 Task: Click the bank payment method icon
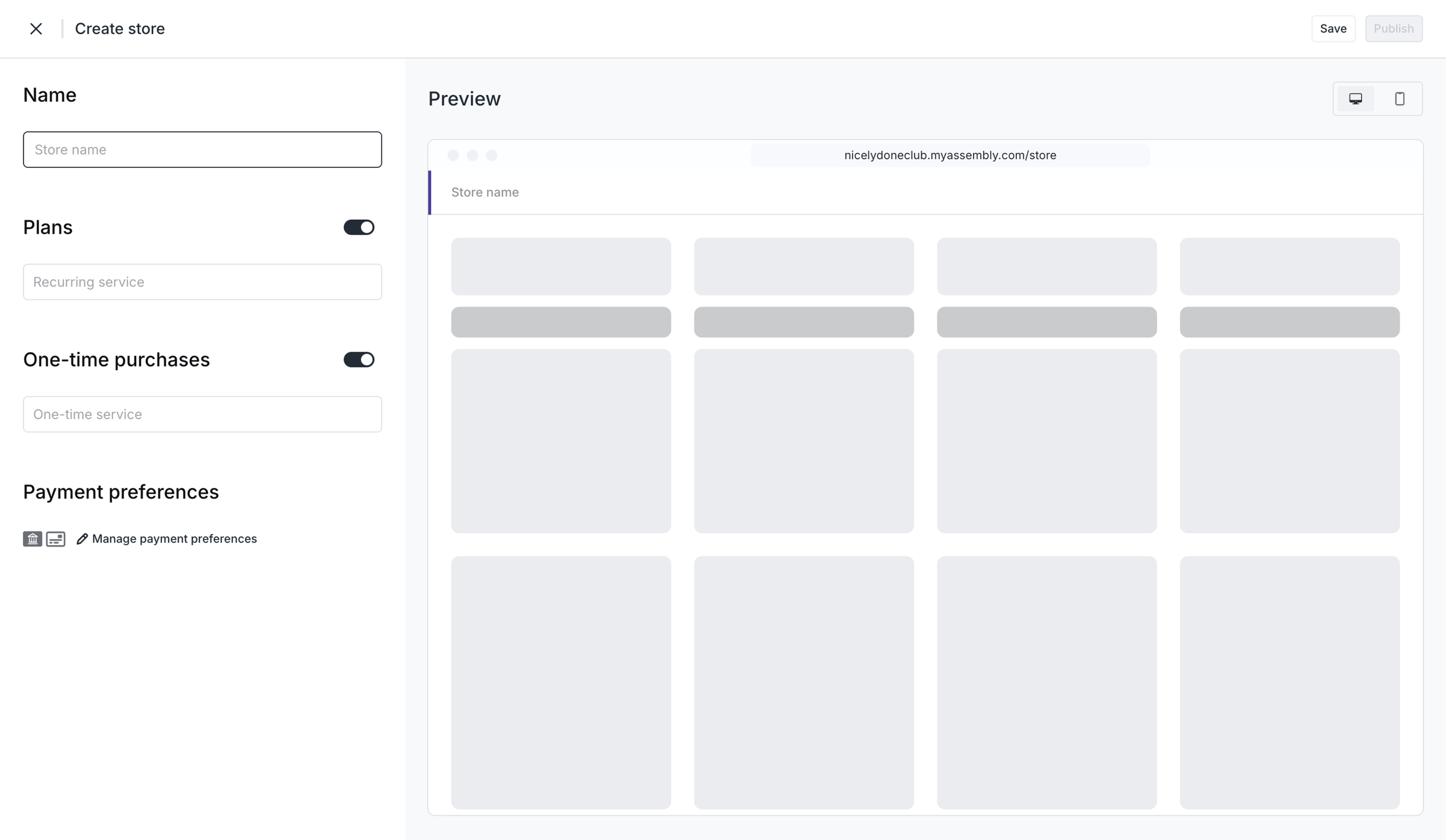33,539
